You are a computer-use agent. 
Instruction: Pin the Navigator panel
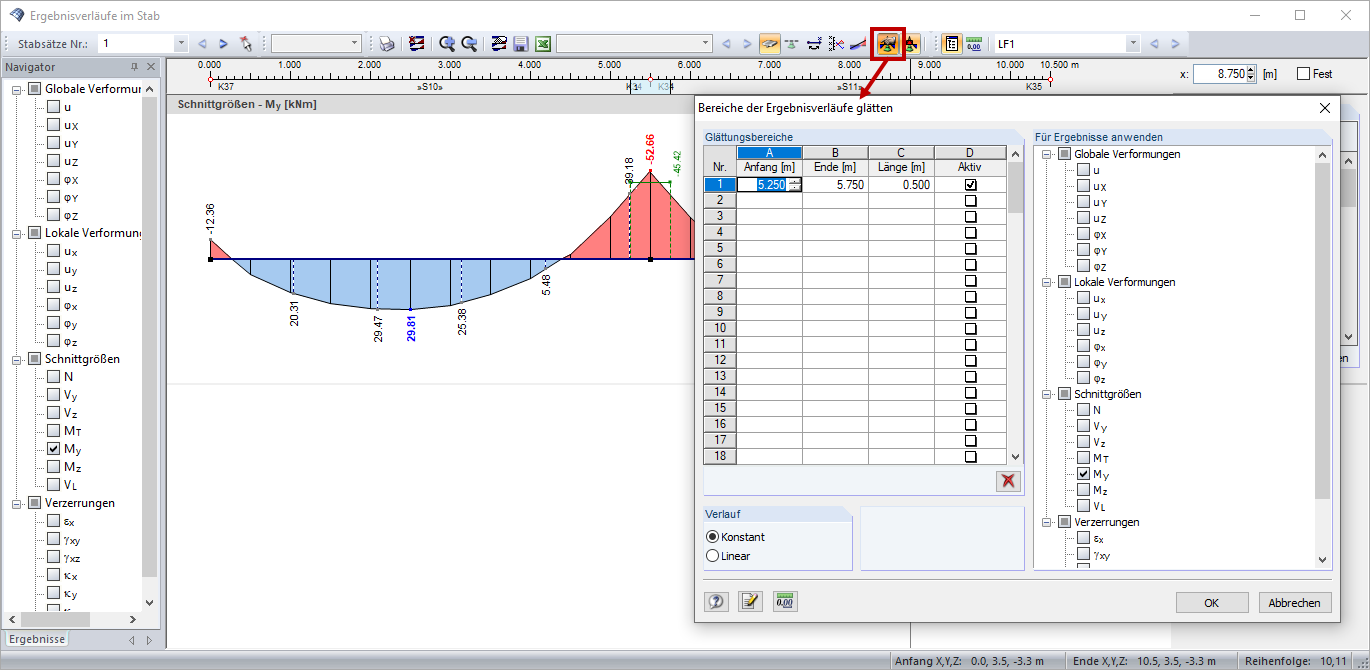pos(135,67)
